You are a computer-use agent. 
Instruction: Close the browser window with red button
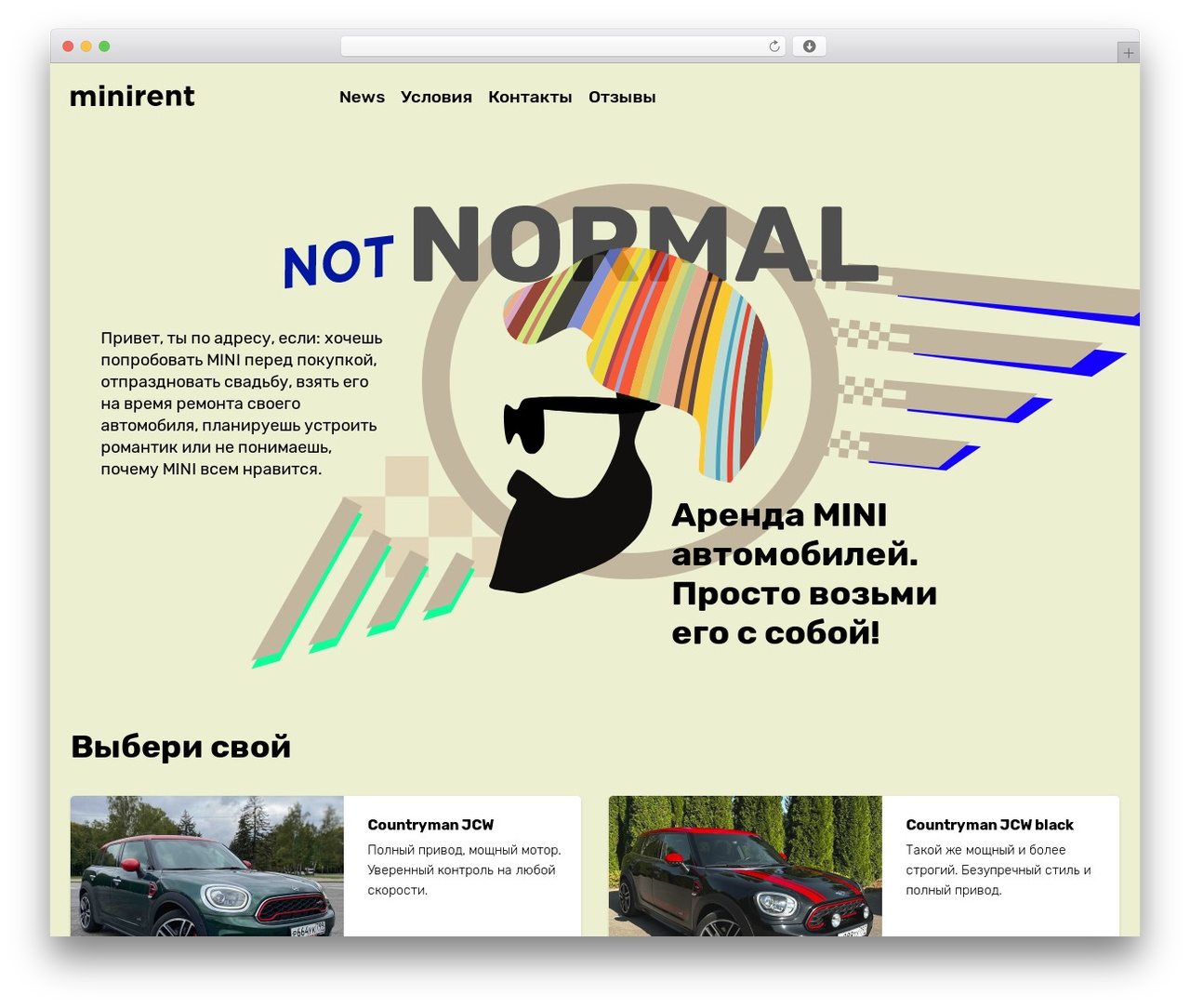(x=68, y=46)
